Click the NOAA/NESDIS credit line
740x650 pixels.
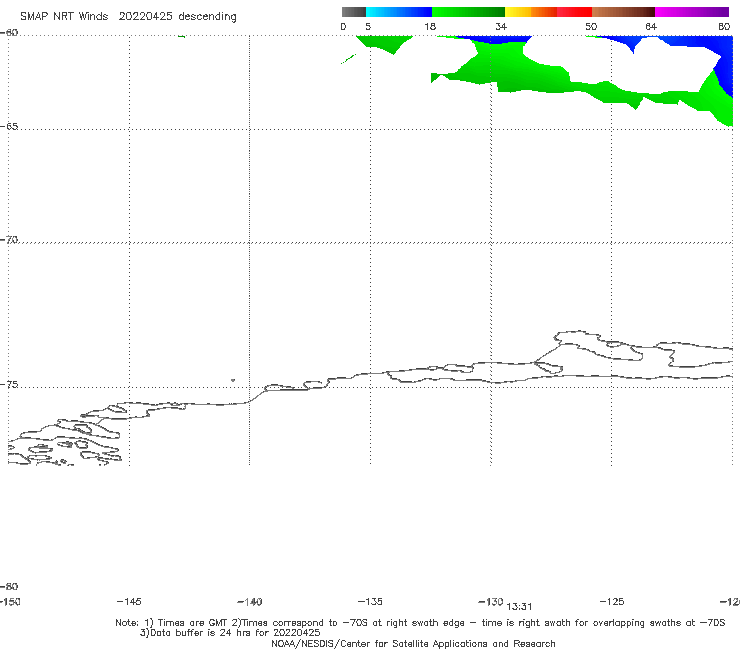413,643
